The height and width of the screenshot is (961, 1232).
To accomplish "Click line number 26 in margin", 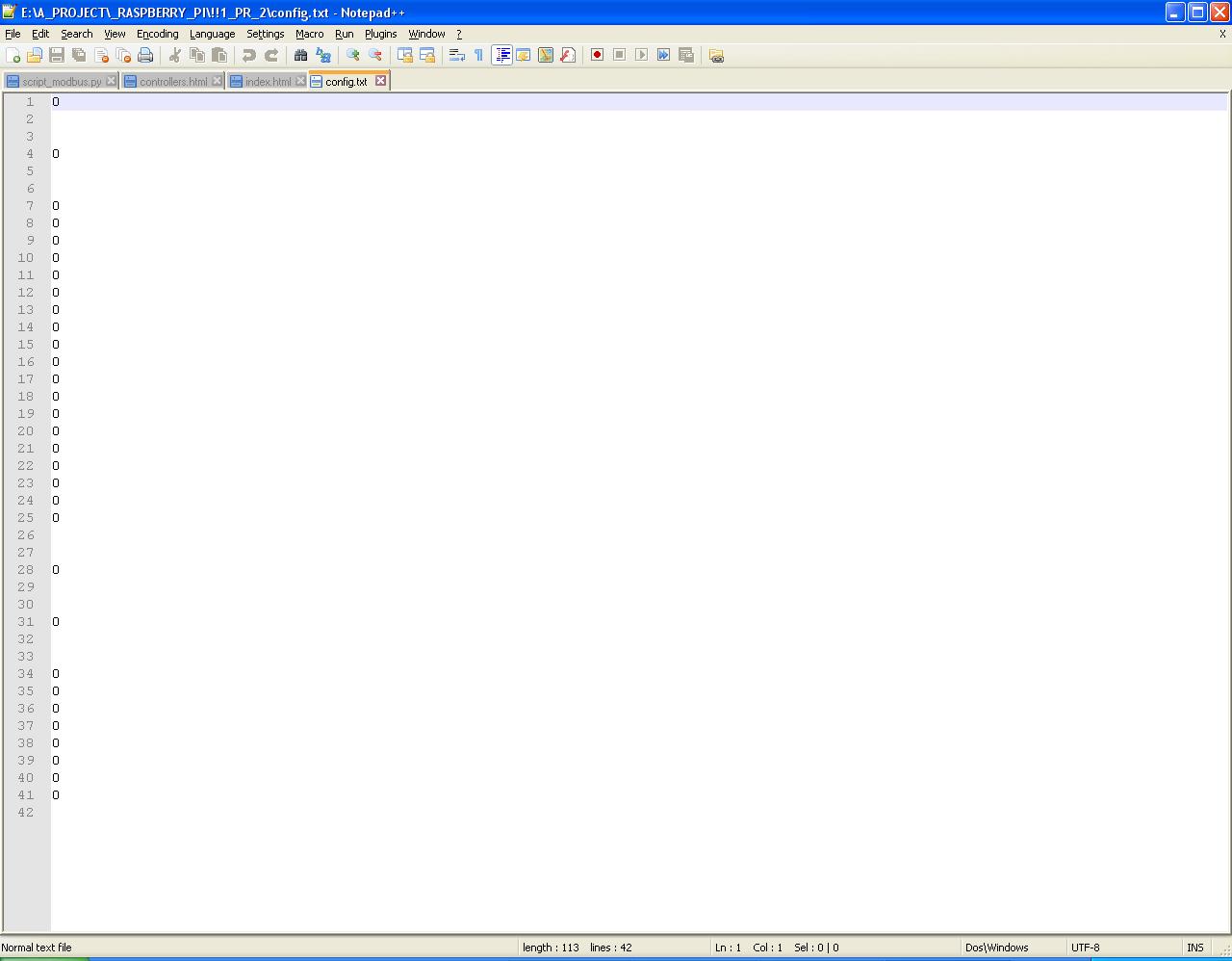I will pyautogui.click(x=26, y=535).
